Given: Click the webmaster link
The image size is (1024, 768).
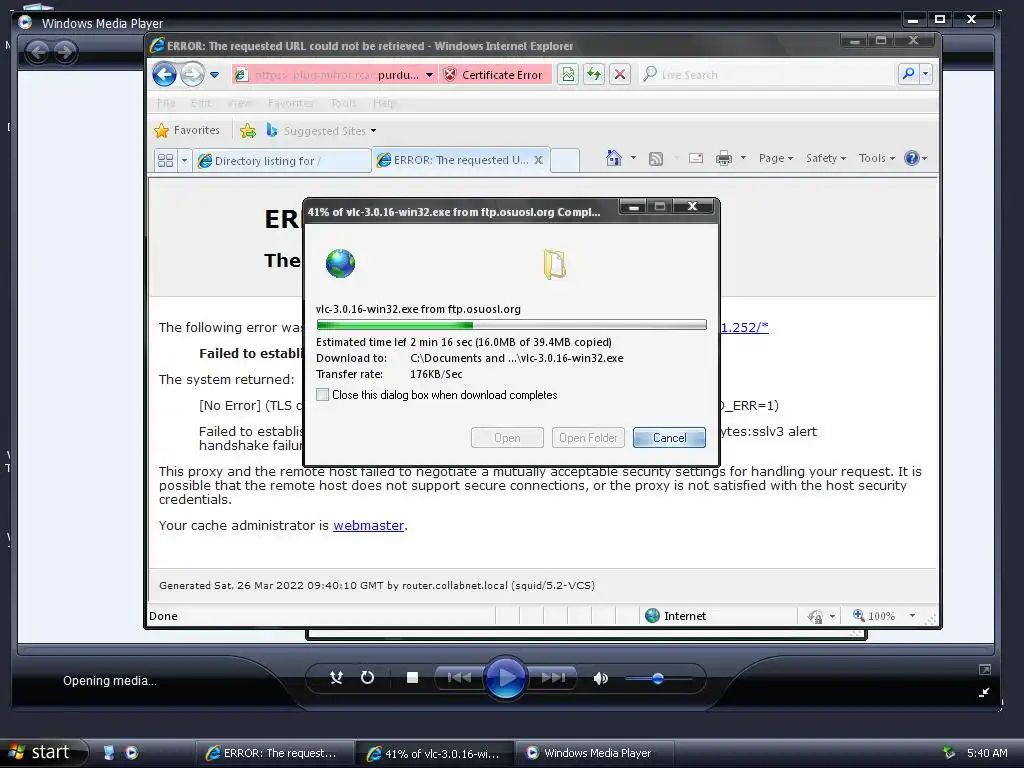Looking at the screenshot, I should 368,525.
